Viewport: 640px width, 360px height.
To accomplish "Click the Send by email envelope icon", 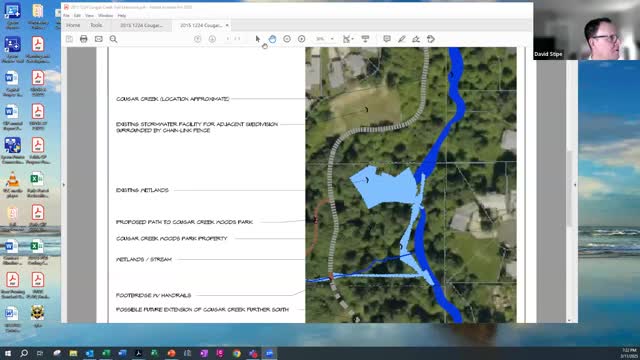I will coord(98,39).
